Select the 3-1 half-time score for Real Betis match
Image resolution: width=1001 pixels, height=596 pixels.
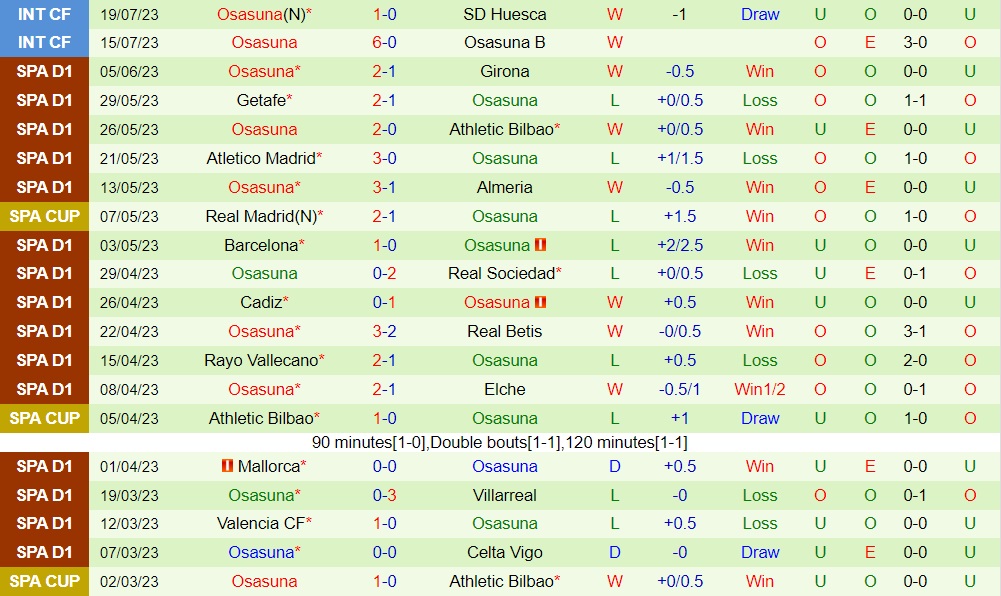point(915,331)
